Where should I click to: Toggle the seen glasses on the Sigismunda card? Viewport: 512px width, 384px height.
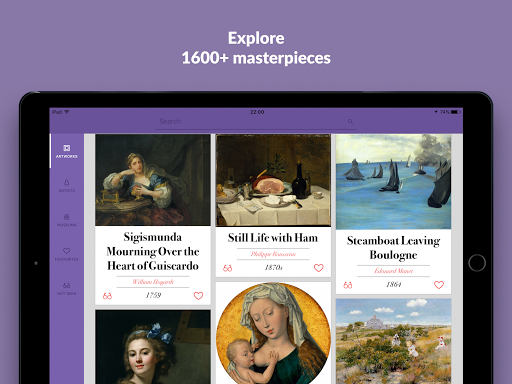(107, 296)
